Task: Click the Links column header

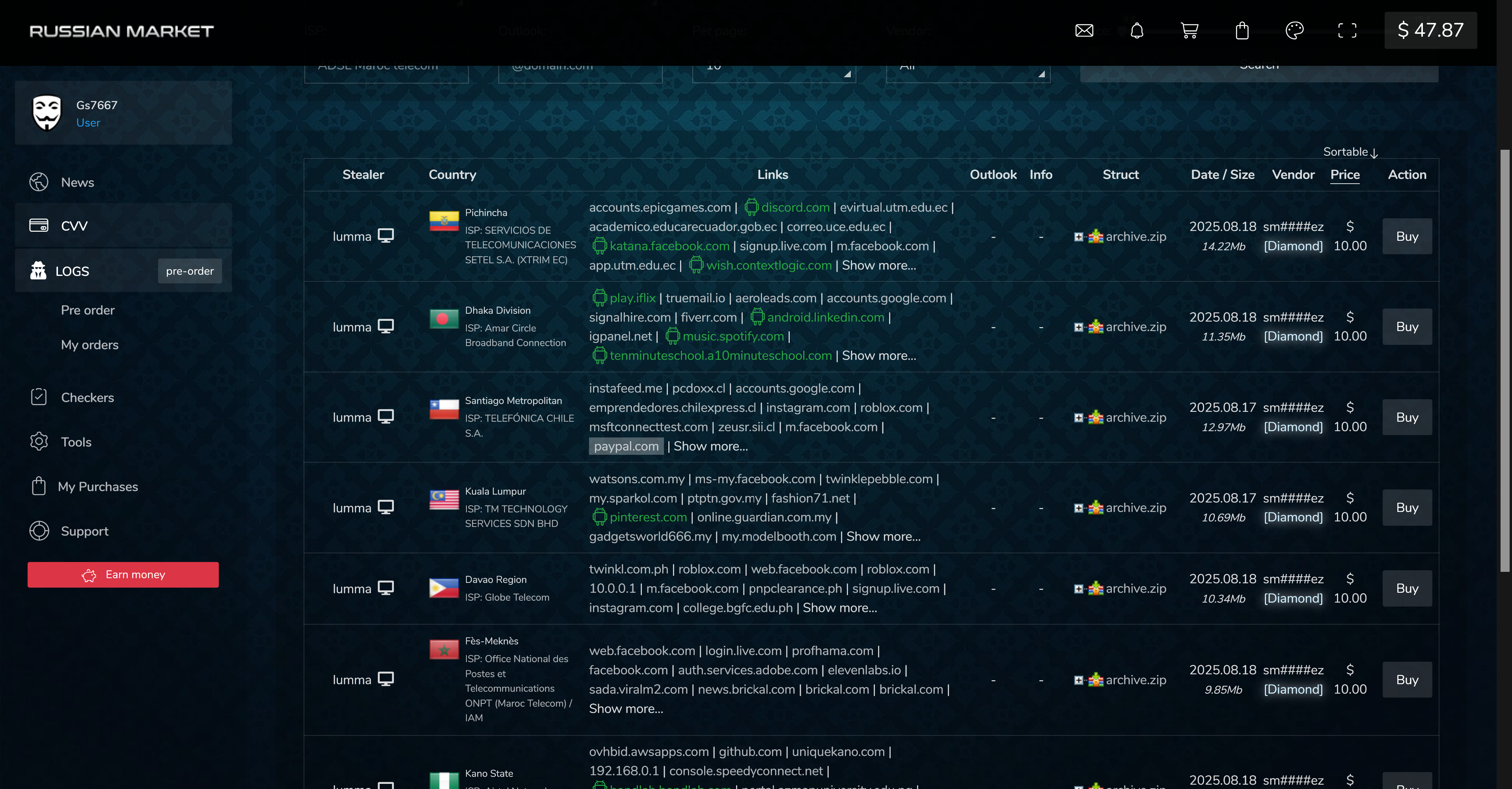Action: pyautogui.click(x=772, y=174)
